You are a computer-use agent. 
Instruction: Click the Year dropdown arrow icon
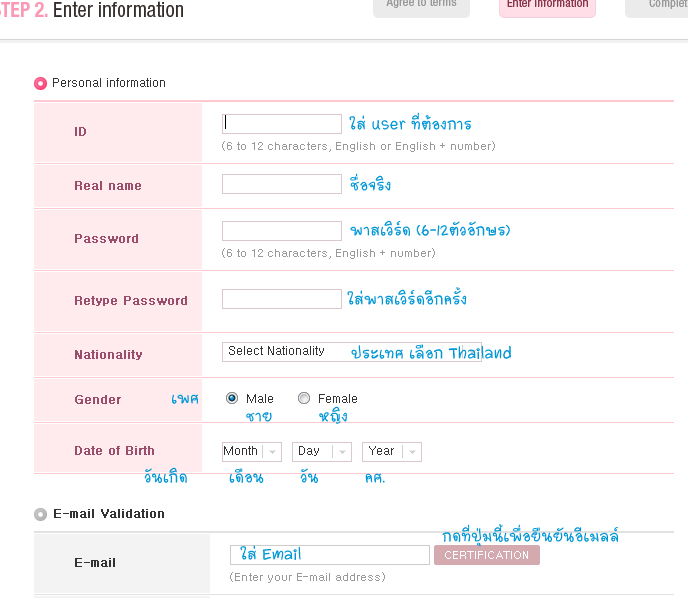point(413,452)
